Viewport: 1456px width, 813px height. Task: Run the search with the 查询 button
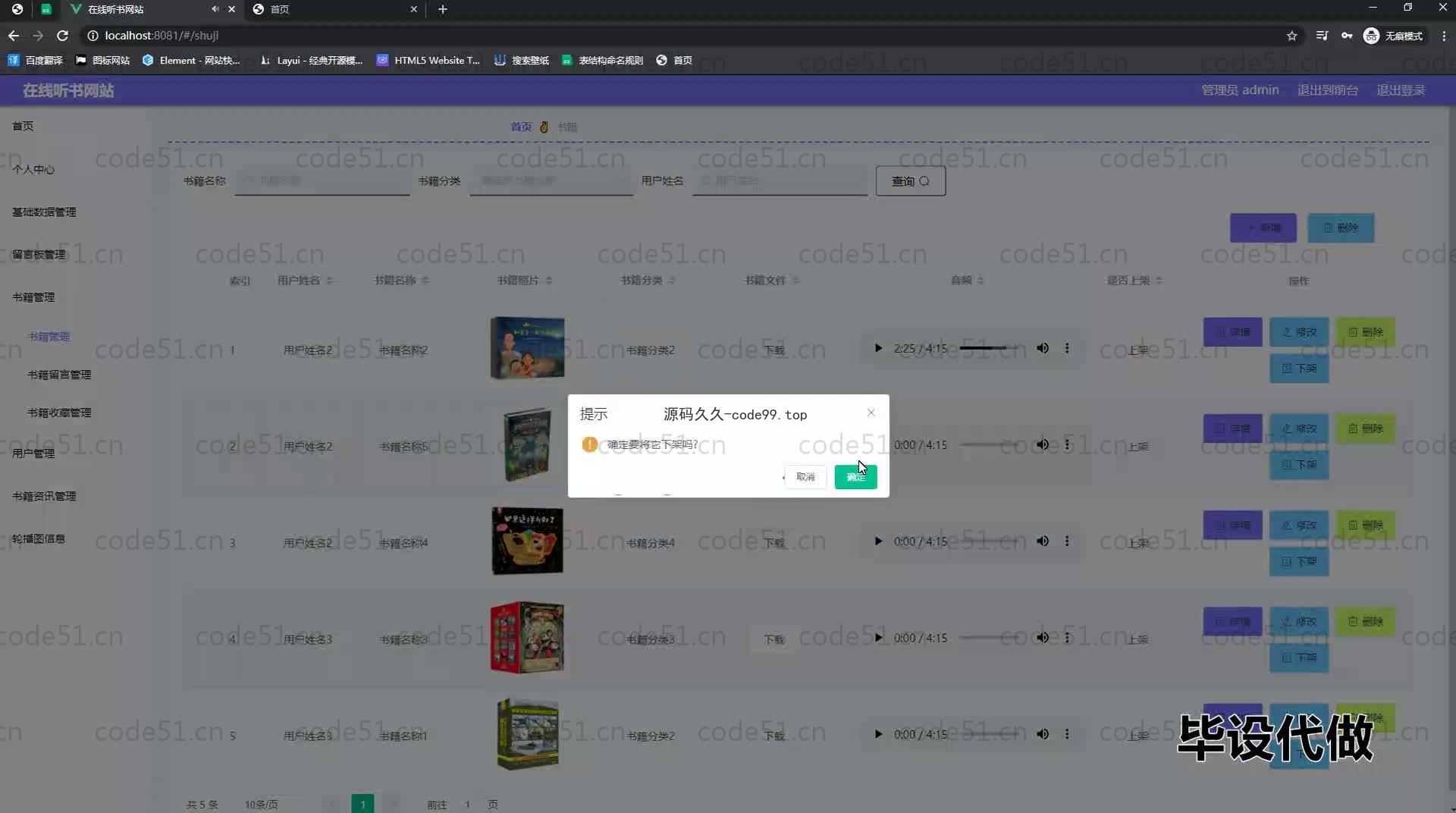[x=910, y=181]
